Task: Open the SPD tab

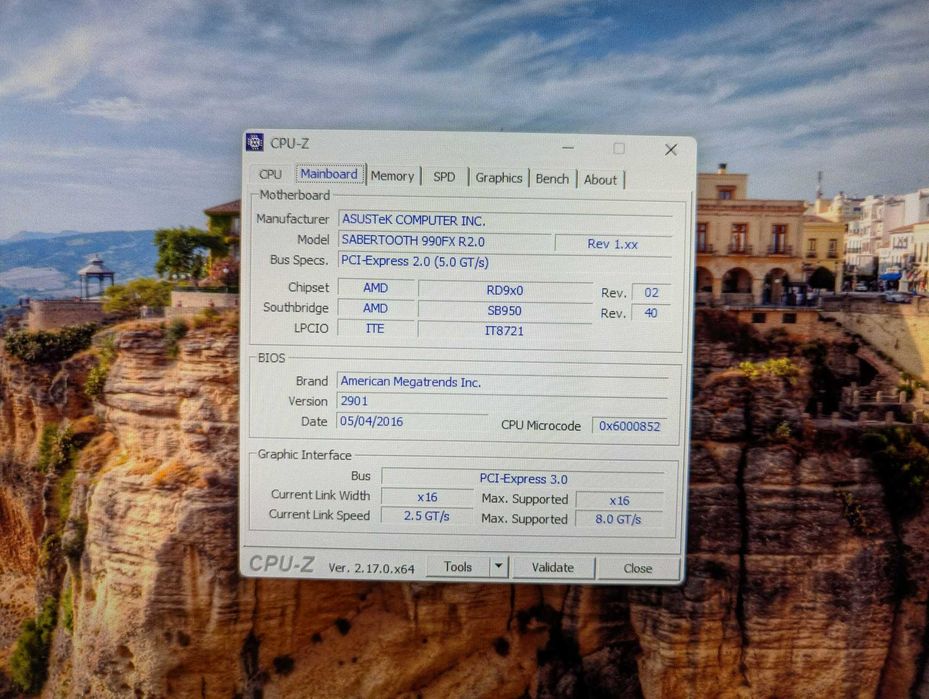Action: pos(444,177)
